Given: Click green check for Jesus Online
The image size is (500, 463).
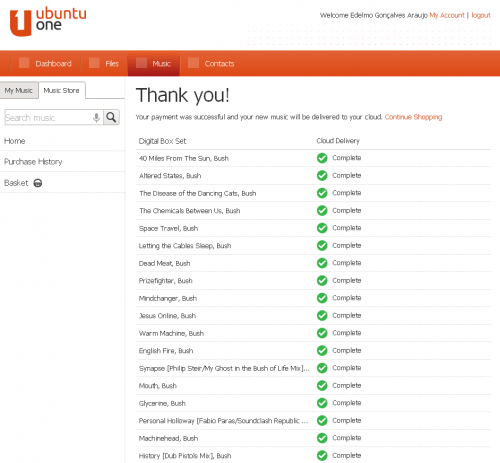Looking at the screenshot, I should click(322, 315).
